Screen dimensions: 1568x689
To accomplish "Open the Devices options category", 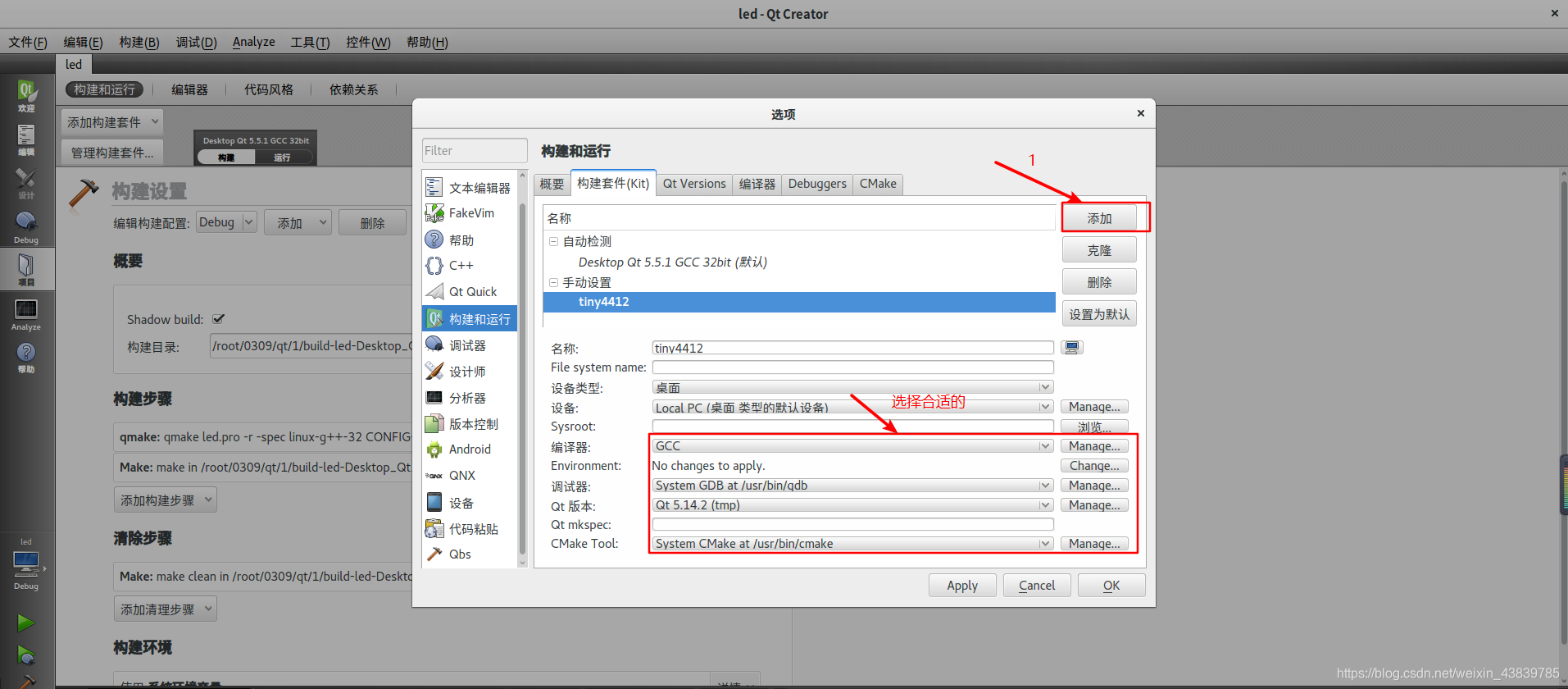I will click(x=470, y=503).
